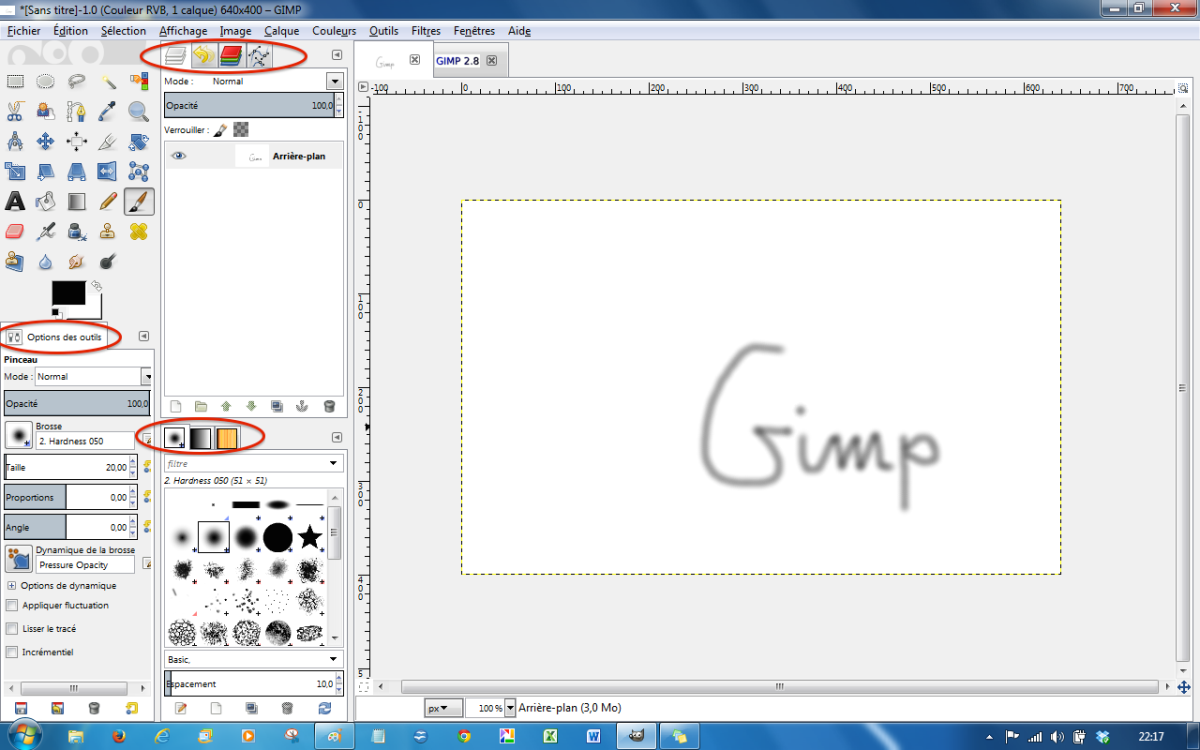Switch to the Gradients tab

pyautogui.click(x=201, y=437)
